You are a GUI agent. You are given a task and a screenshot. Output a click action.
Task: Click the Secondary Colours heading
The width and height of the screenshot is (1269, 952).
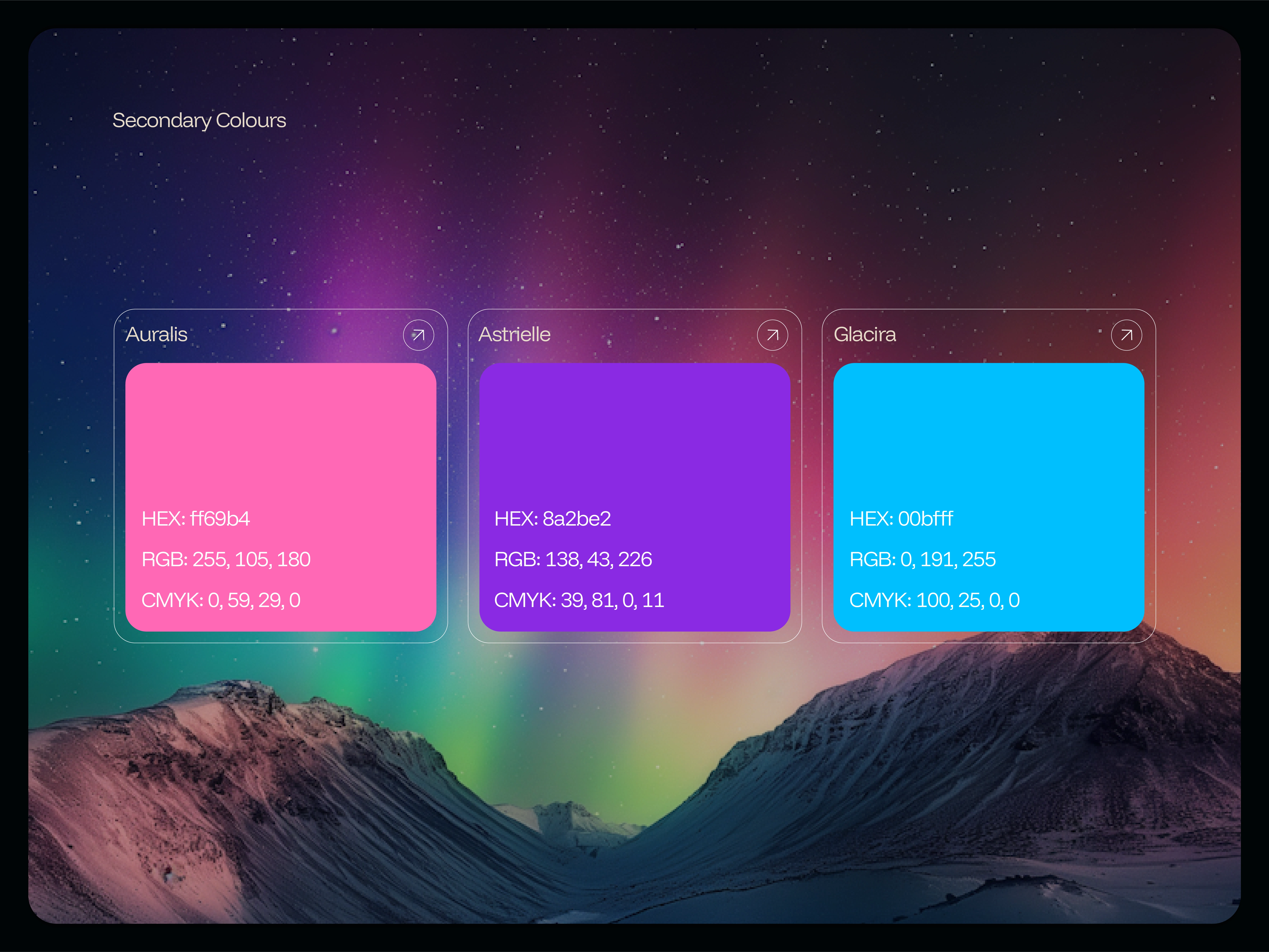[199, 121]
